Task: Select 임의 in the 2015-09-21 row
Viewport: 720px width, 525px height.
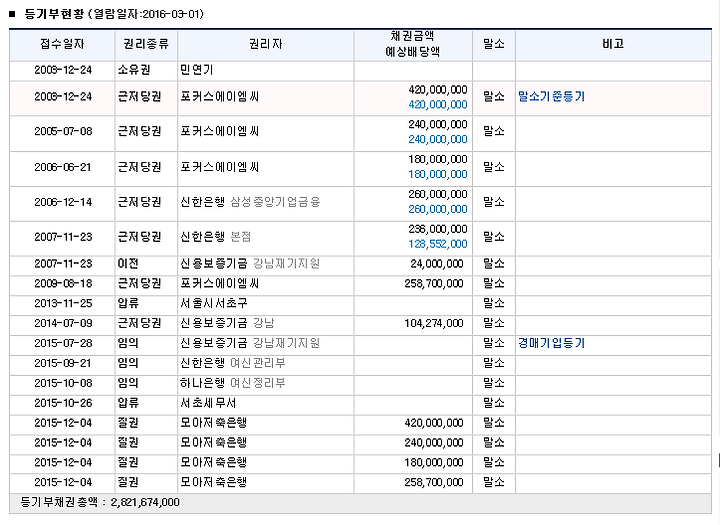Action: pos(128,363)
